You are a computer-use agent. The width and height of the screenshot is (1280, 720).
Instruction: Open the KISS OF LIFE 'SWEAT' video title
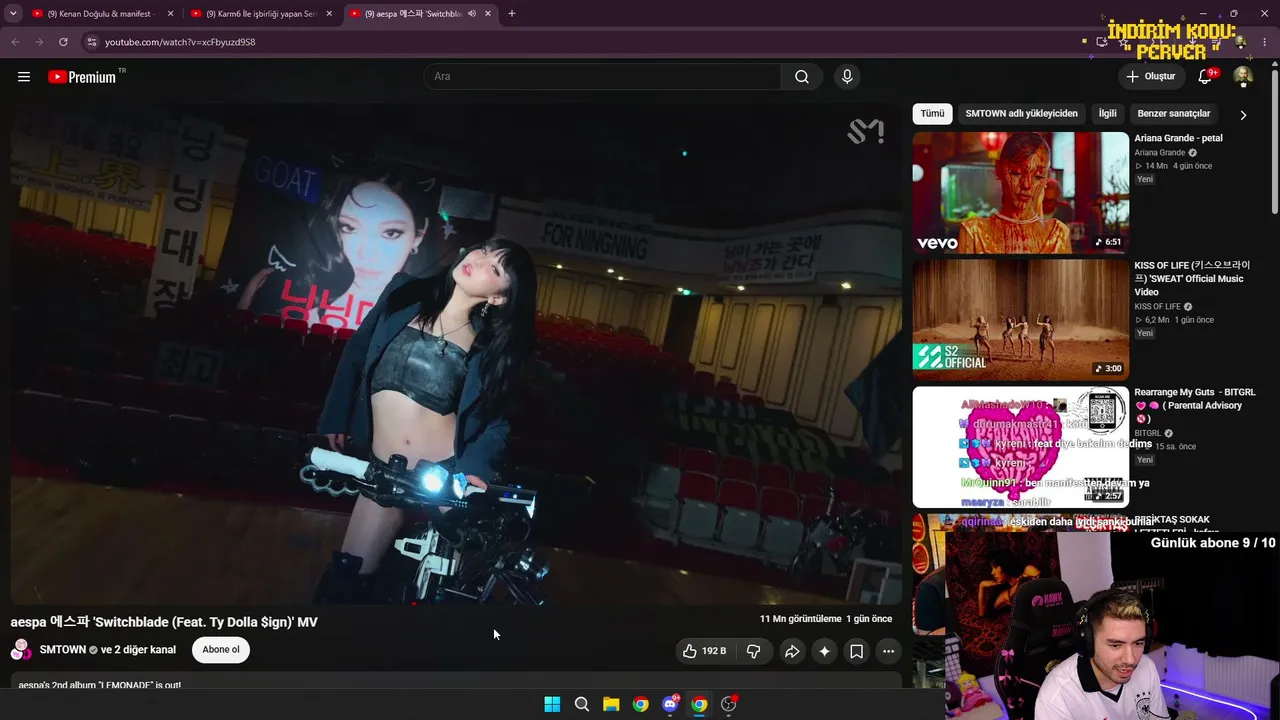tap(1192, 279)
